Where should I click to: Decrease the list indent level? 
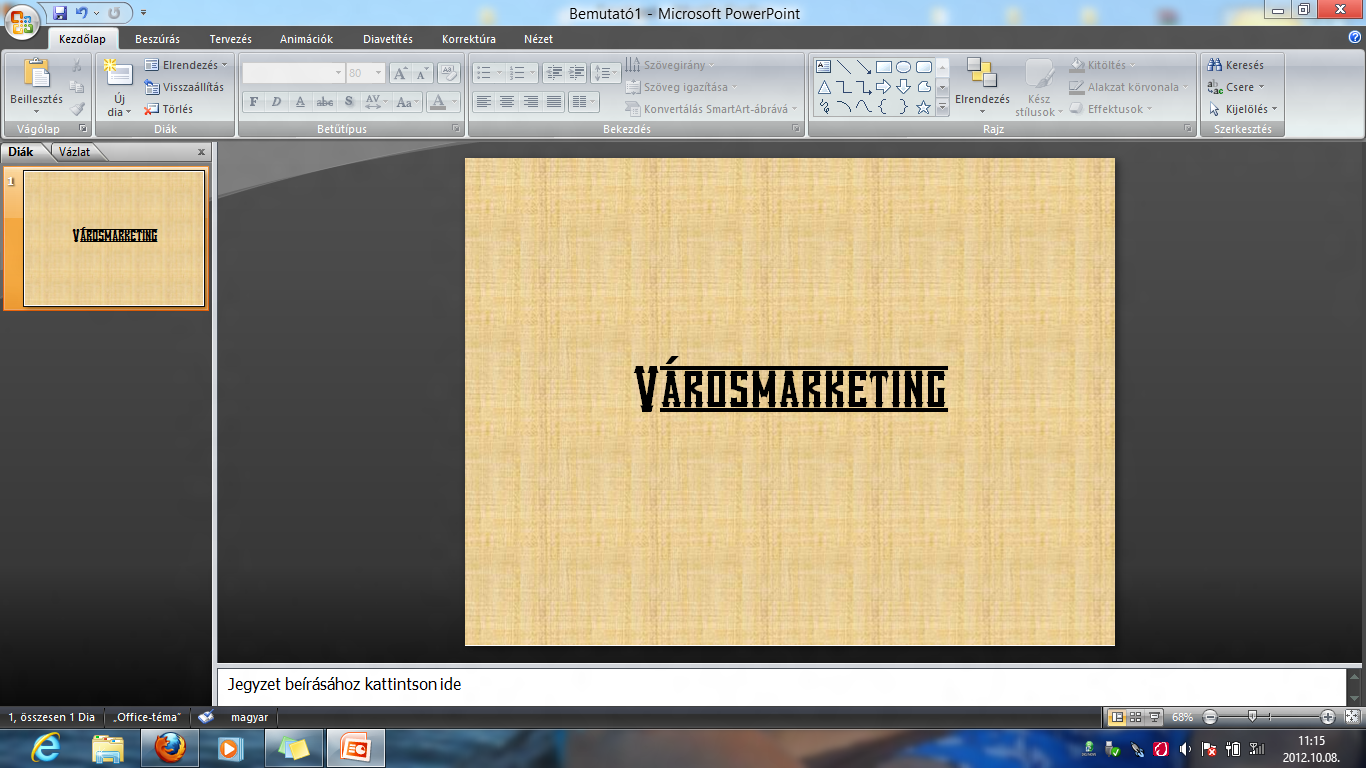pyautogui.click(x=554, y=73)
